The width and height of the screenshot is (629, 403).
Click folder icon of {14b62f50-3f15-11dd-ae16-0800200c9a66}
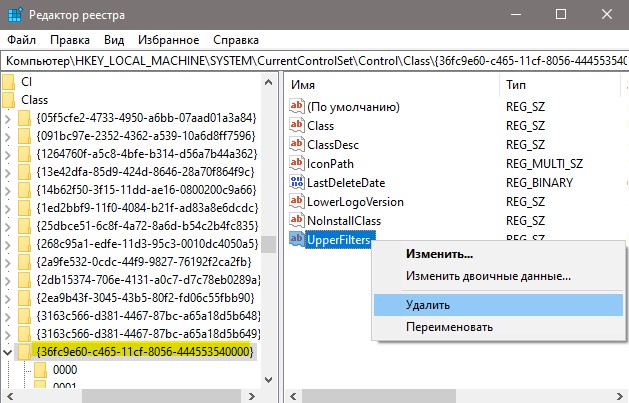coord(24,190)
